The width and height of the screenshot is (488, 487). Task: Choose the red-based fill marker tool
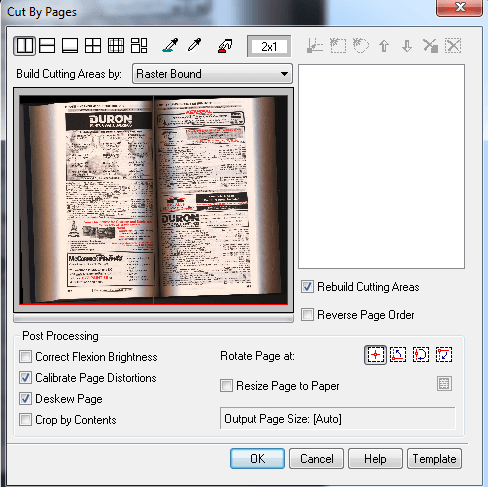[x=225, y=46]
